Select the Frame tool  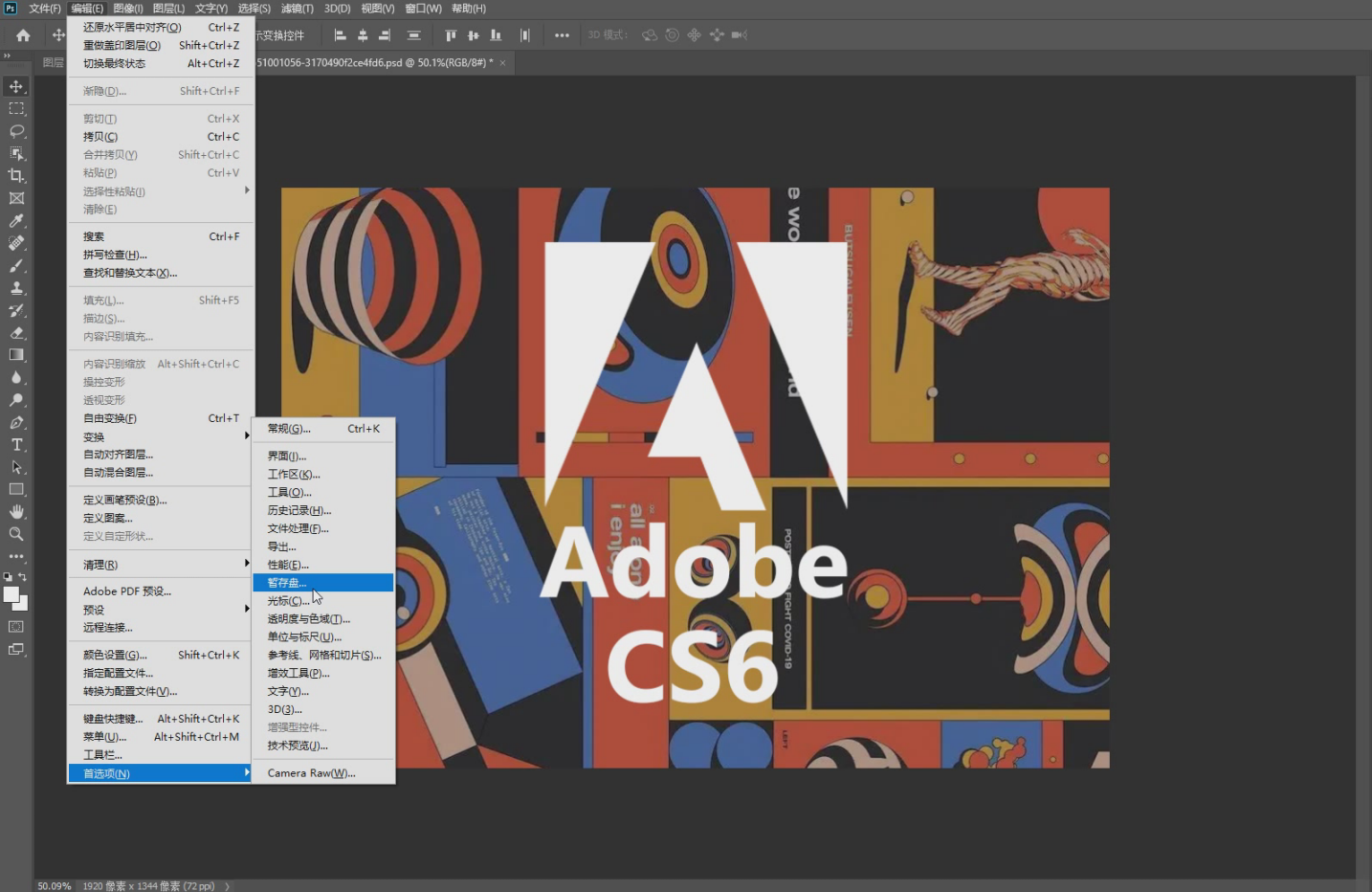pos(16,198)
